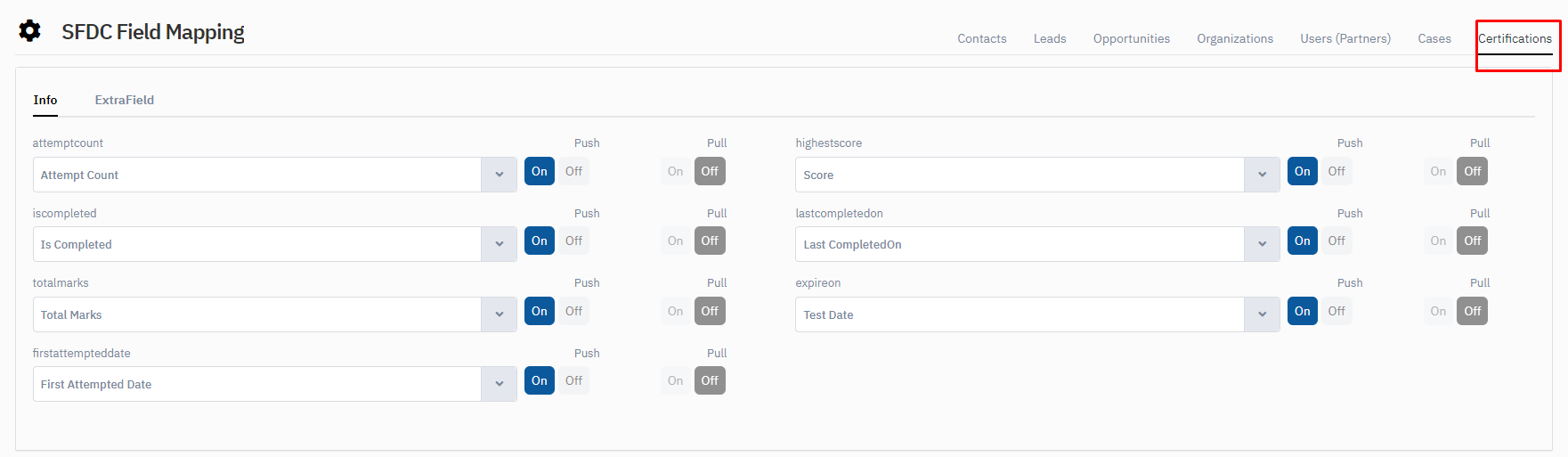Select the Leads tab
The image size is (1568, 457).
click(1050, 38)
